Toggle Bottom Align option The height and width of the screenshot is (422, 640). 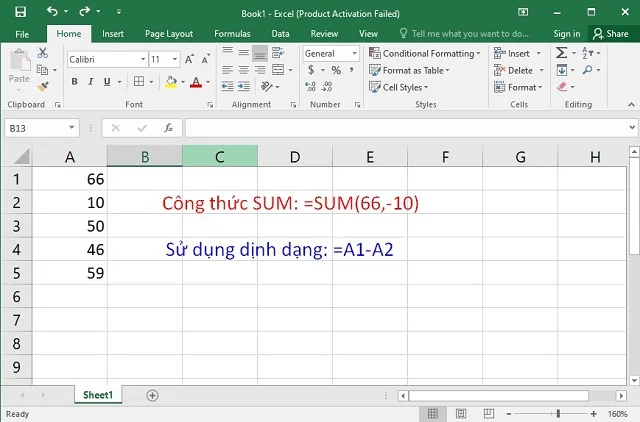(260, 53)
